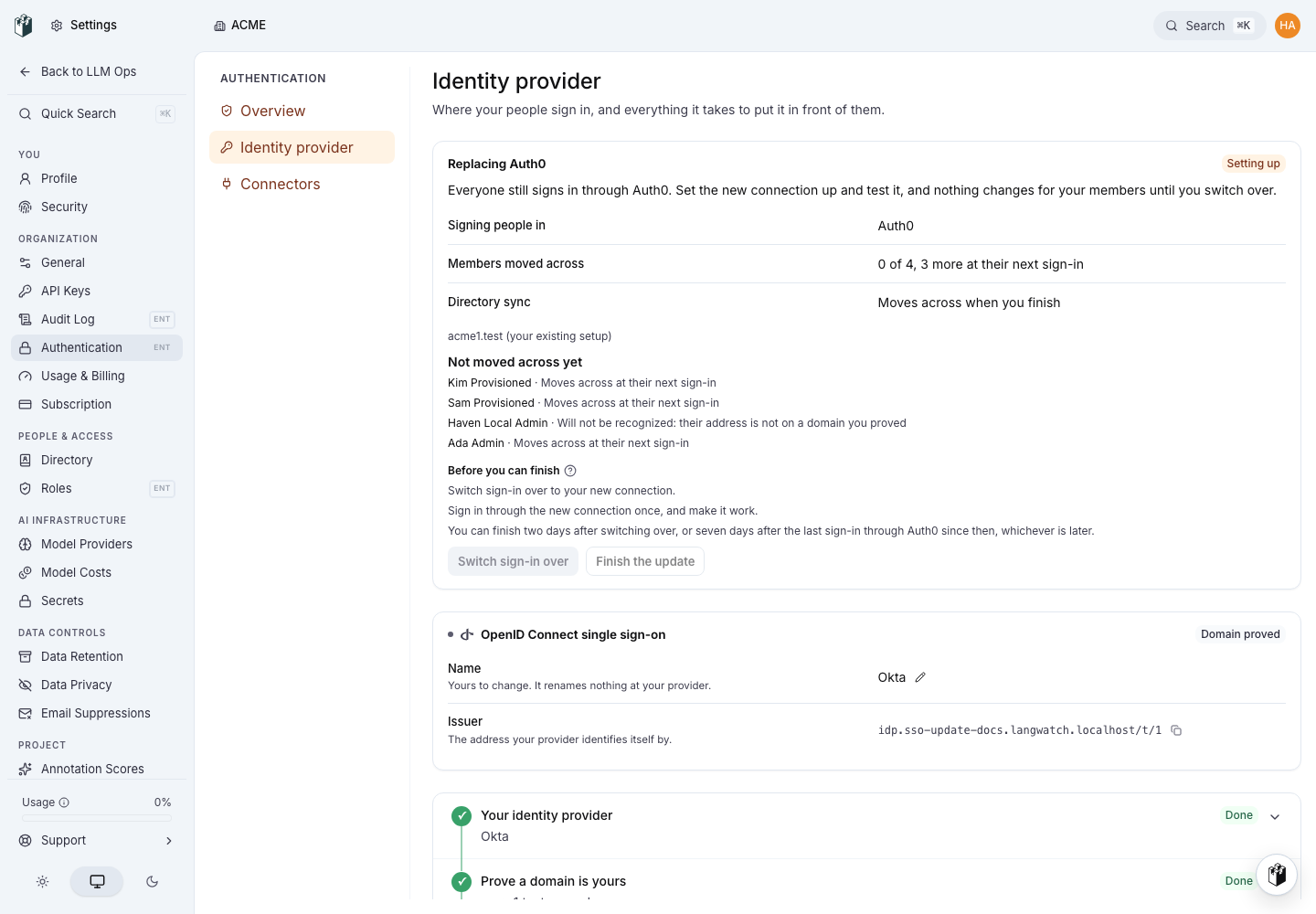Click the back arrow next to Back to LLM Ops

click(x=26, y=71)
